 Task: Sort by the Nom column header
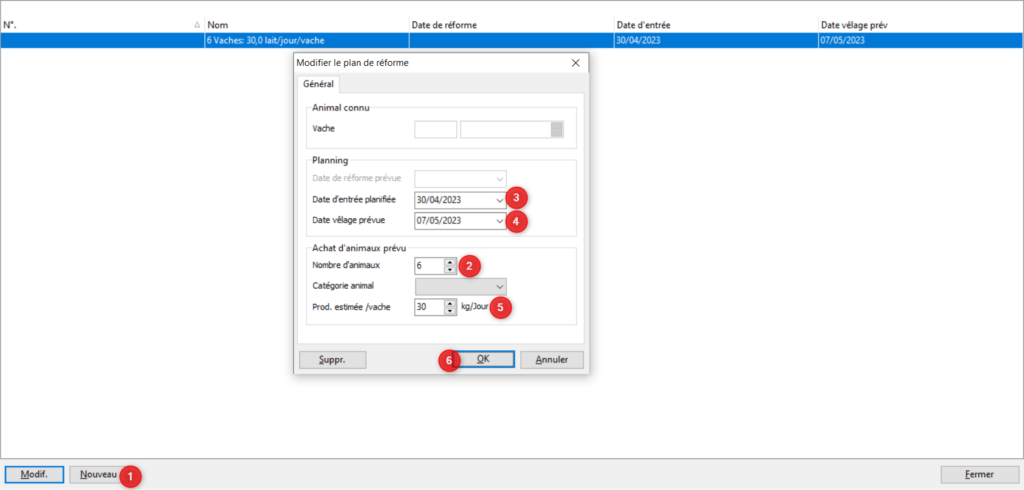307,25
